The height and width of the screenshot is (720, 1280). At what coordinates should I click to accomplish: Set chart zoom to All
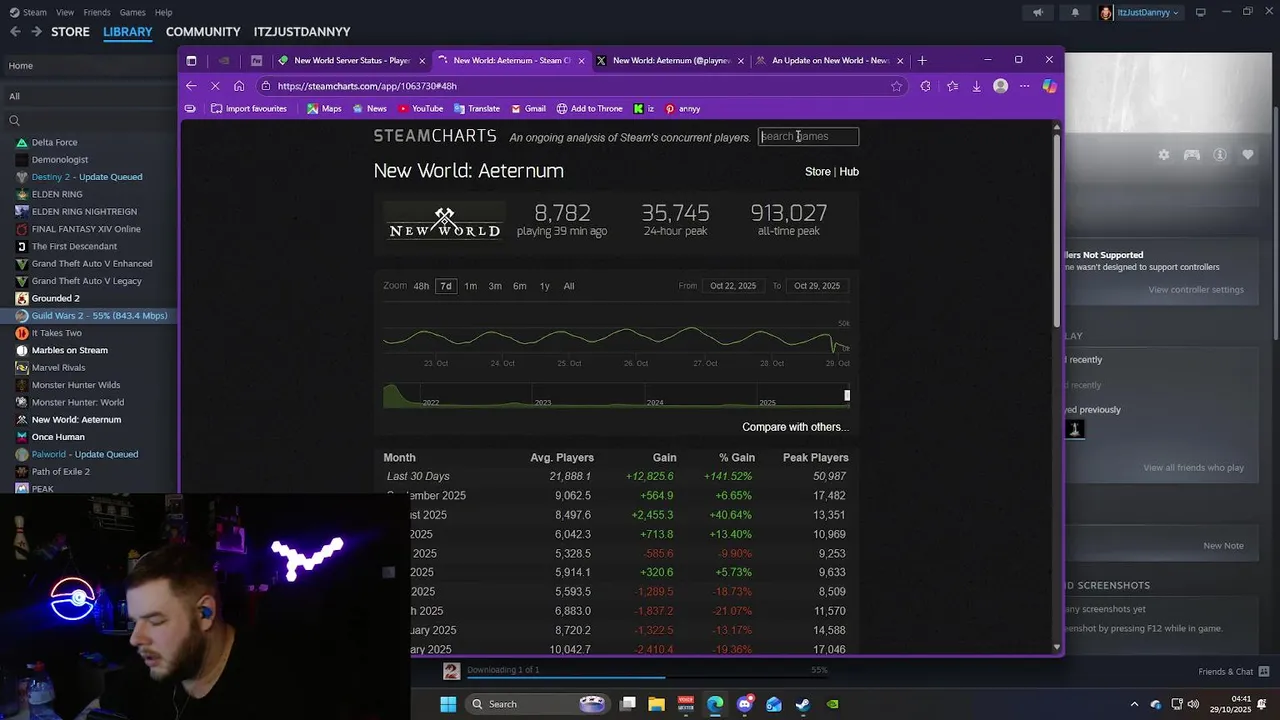(568, 286)
